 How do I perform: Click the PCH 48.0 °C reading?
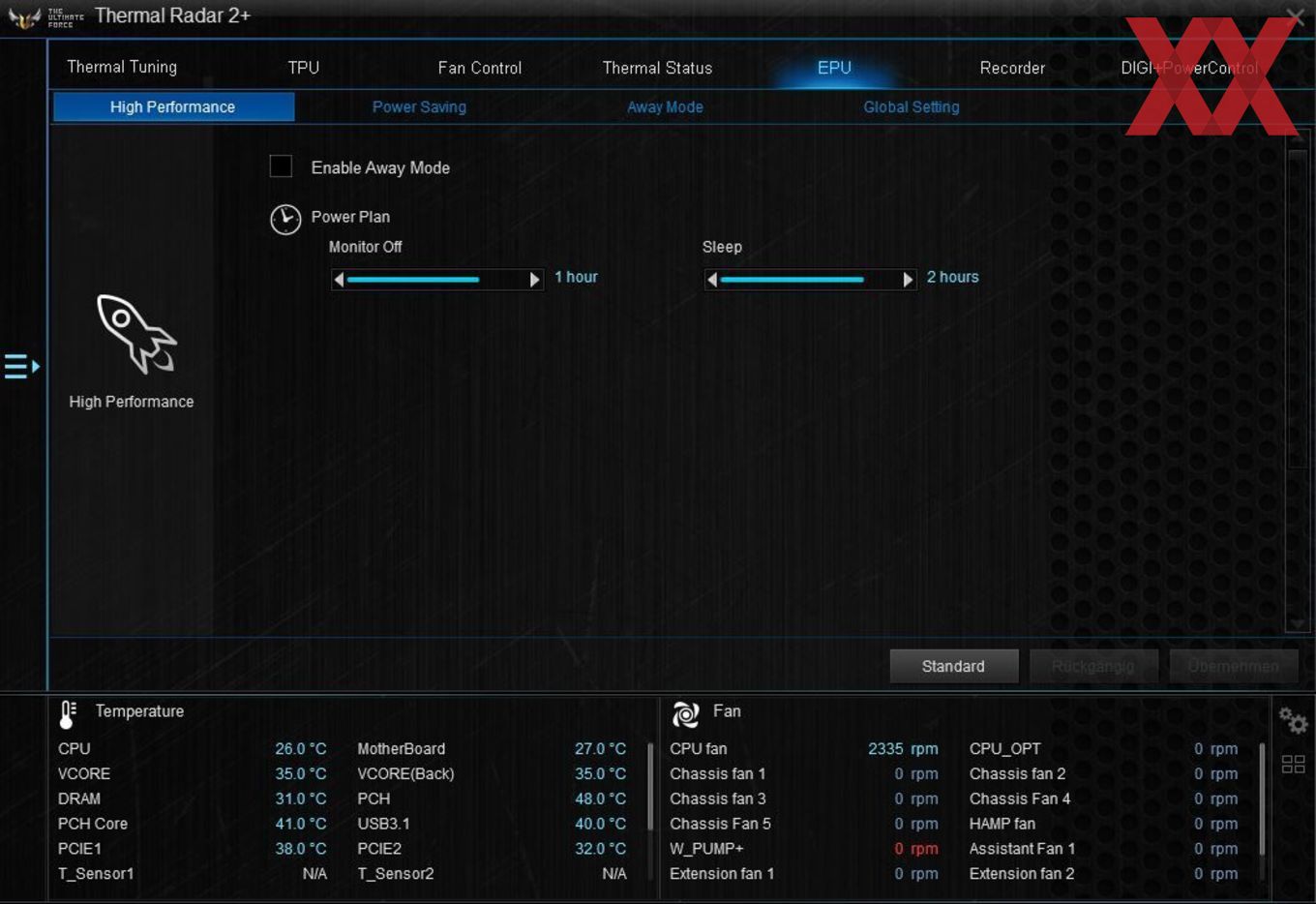pos(601,799)
